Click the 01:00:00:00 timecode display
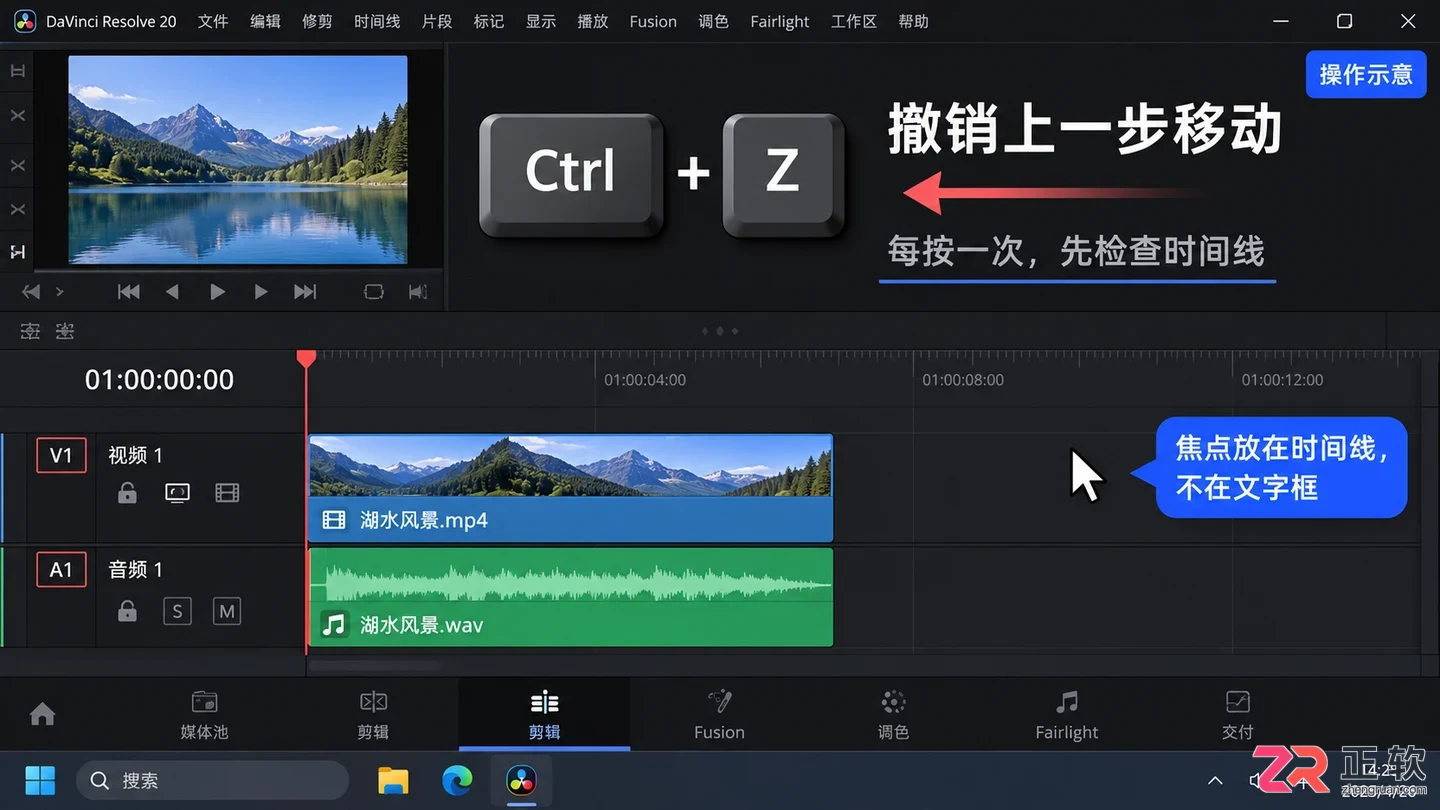Viewport: 1440px width, 810px height. pos(159,379)
